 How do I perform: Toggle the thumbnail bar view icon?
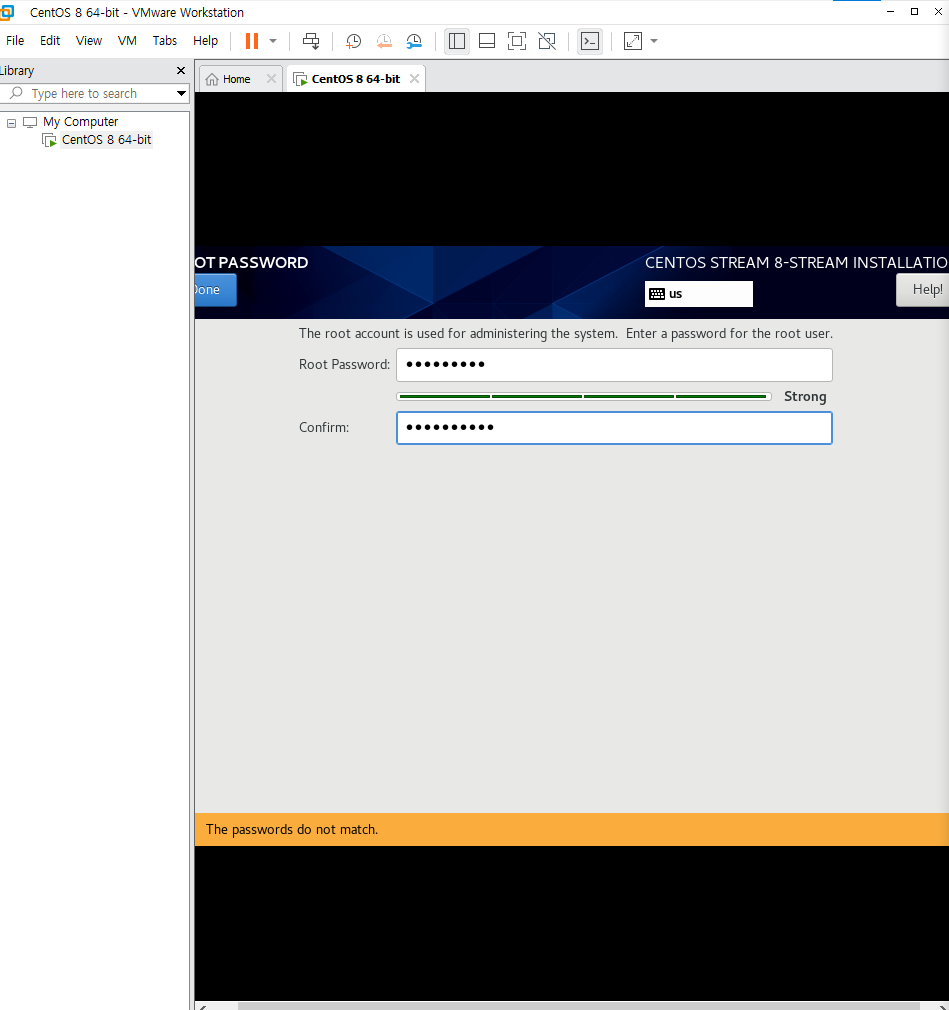(x=487, y=41)
